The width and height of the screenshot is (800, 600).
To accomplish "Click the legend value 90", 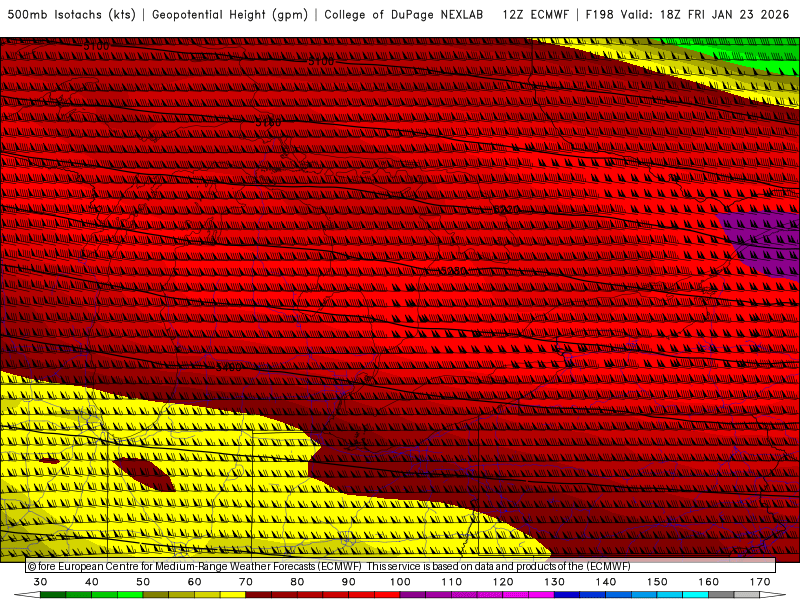I will pyautogui.click(x=349, y=582).
